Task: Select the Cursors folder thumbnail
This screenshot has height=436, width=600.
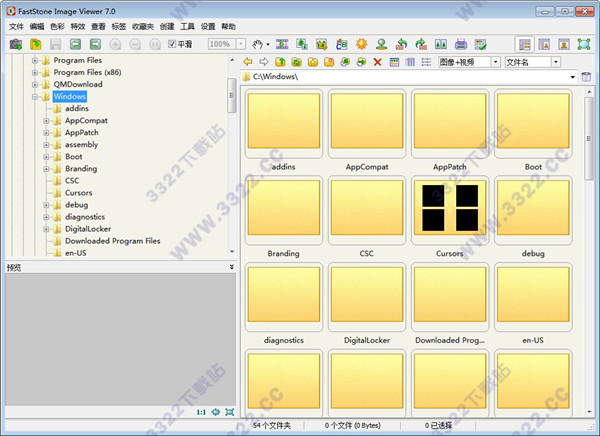Action: [450, 209]
